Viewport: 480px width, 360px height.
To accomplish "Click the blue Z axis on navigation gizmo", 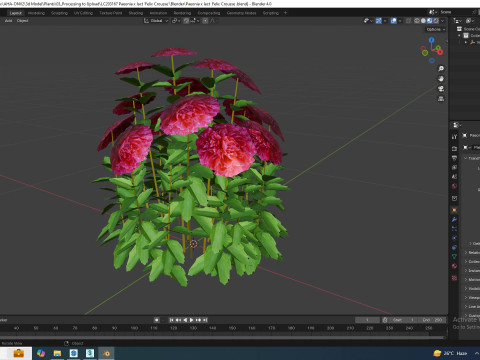I will point(432,40).
